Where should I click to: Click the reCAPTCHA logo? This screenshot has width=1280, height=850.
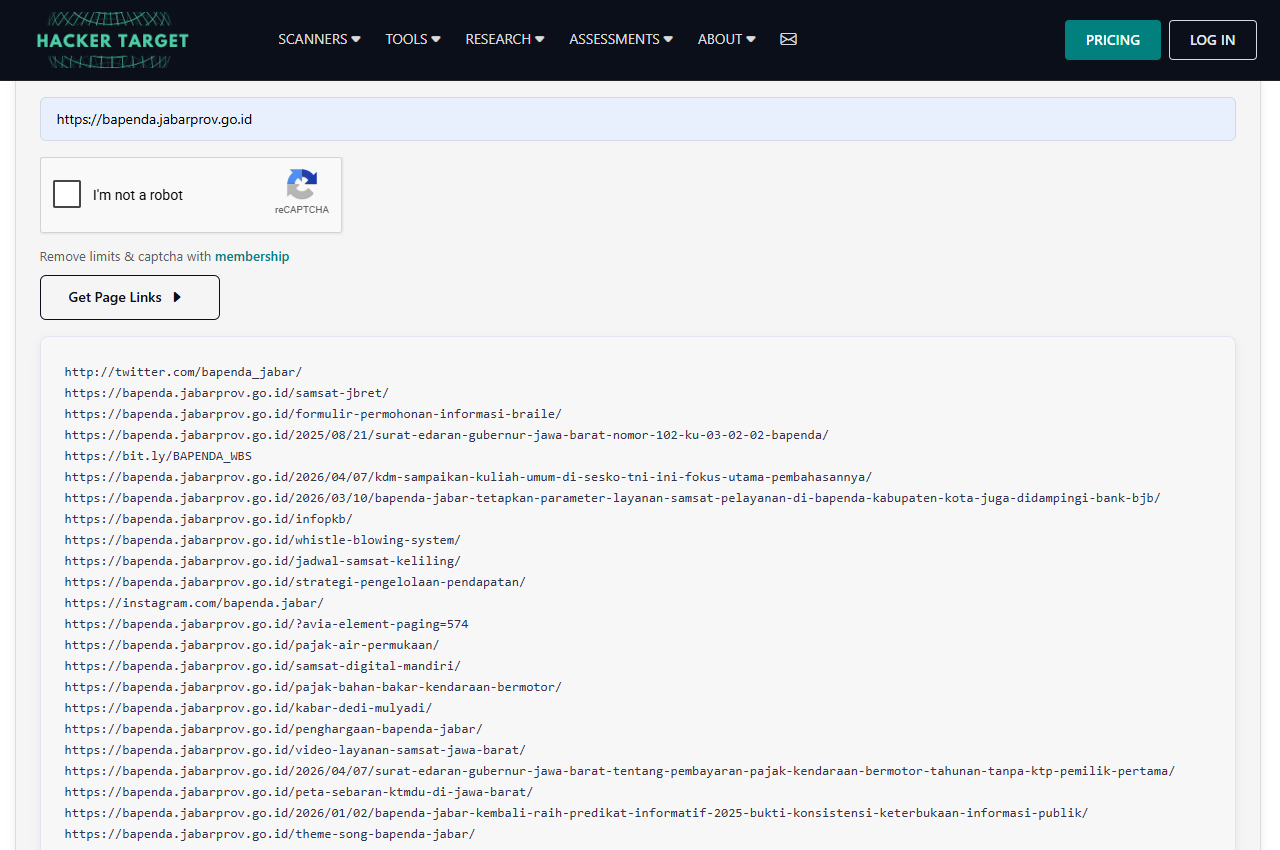tap(302, 185)
